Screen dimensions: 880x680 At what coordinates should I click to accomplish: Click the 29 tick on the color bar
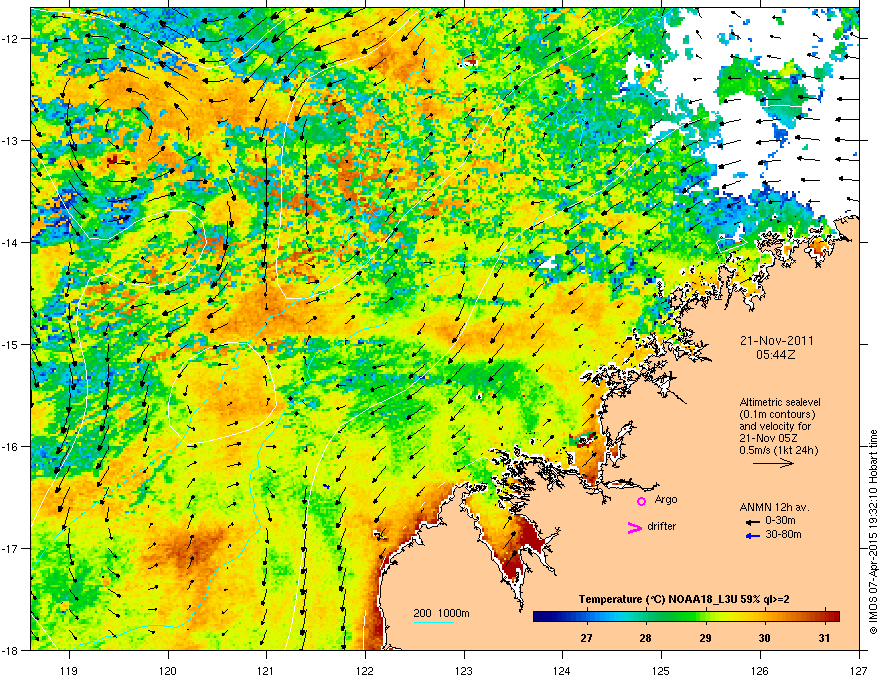(x=705, y=638)
